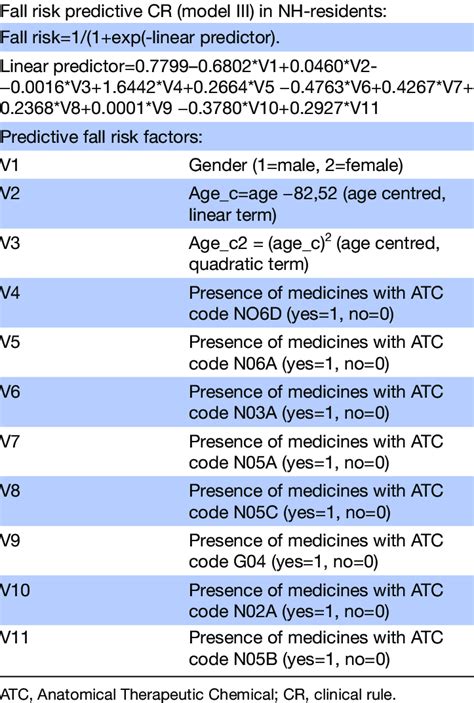Select the ATC abbreviation footnote text
Image resolution: width=474 pixels, height=703 pixels.
(x=198, y=694)
